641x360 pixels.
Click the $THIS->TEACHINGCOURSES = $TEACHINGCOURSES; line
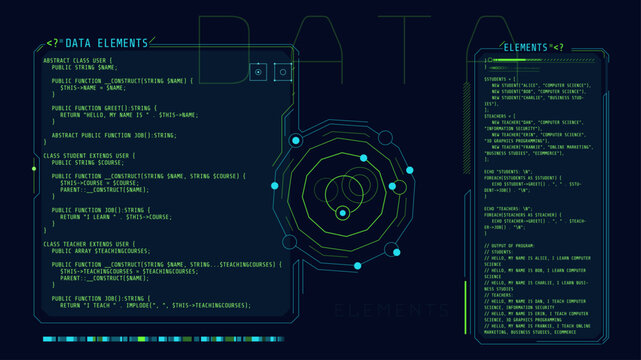click(x=129, y=271)
